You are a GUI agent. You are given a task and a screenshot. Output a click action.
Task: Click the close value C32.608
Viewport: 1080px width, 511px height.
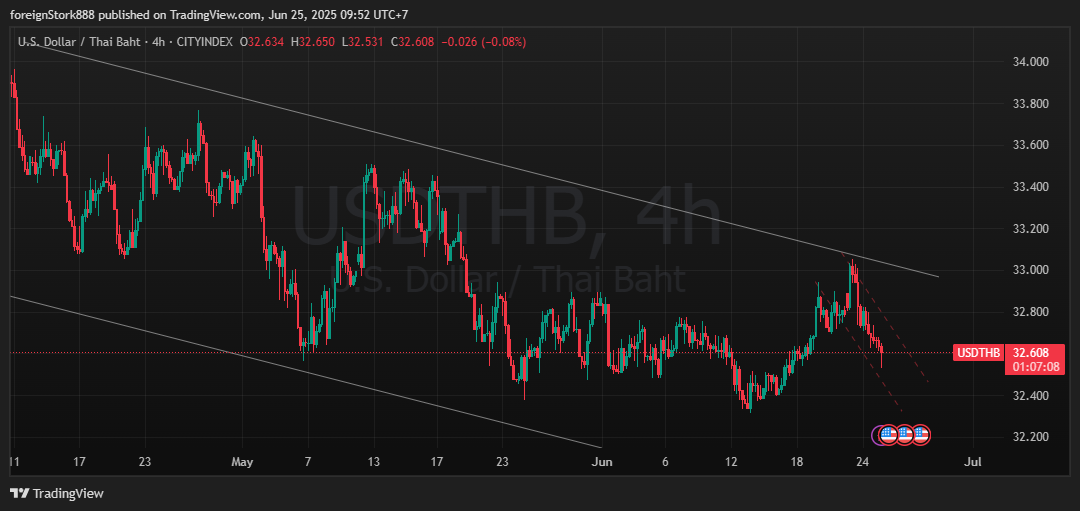(x=413, y=42)
